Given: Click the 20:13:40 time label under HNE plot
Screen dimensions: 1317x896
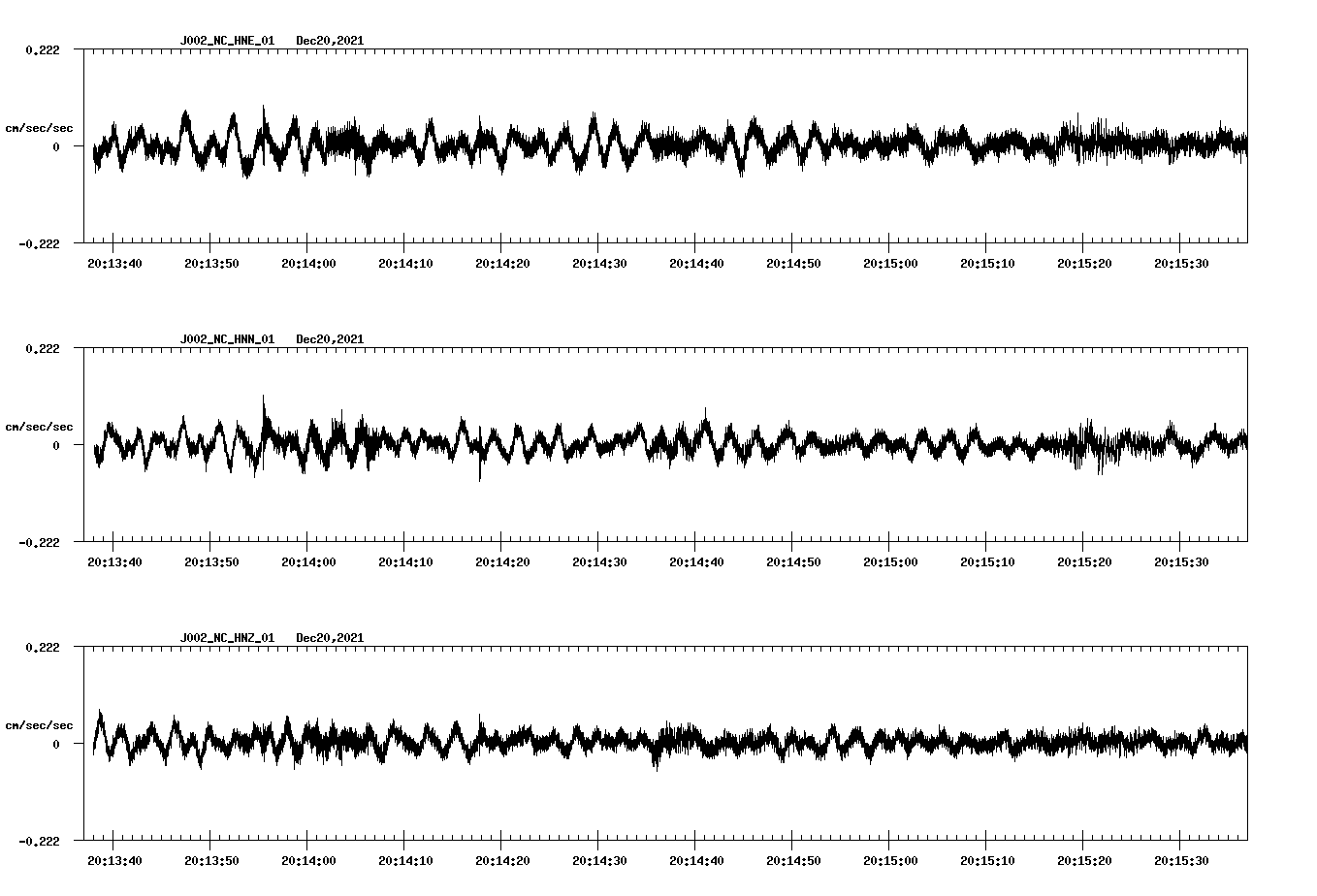Looking at the screenshot, I should coord(114,263).
